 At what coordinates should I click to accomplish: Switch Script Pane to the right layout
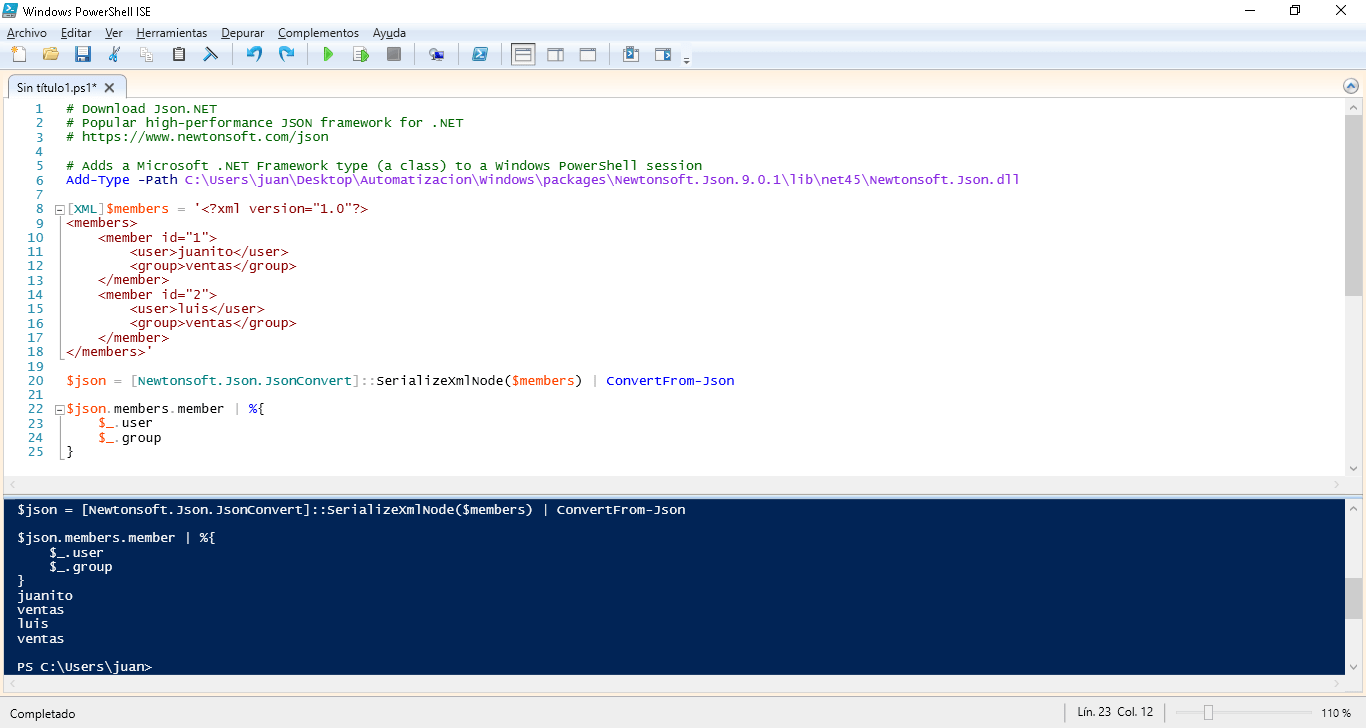pos(555,54)
